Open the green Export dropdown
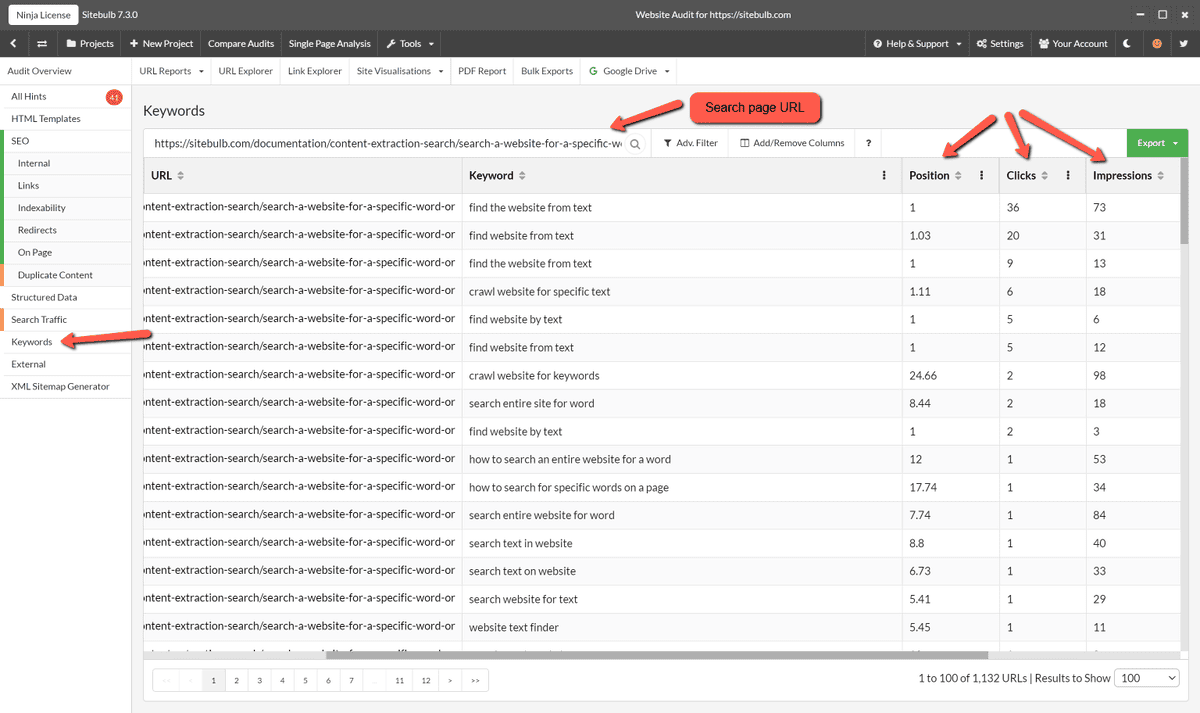The height and width of the screenshot is (713, 1200). (1157, 143)
